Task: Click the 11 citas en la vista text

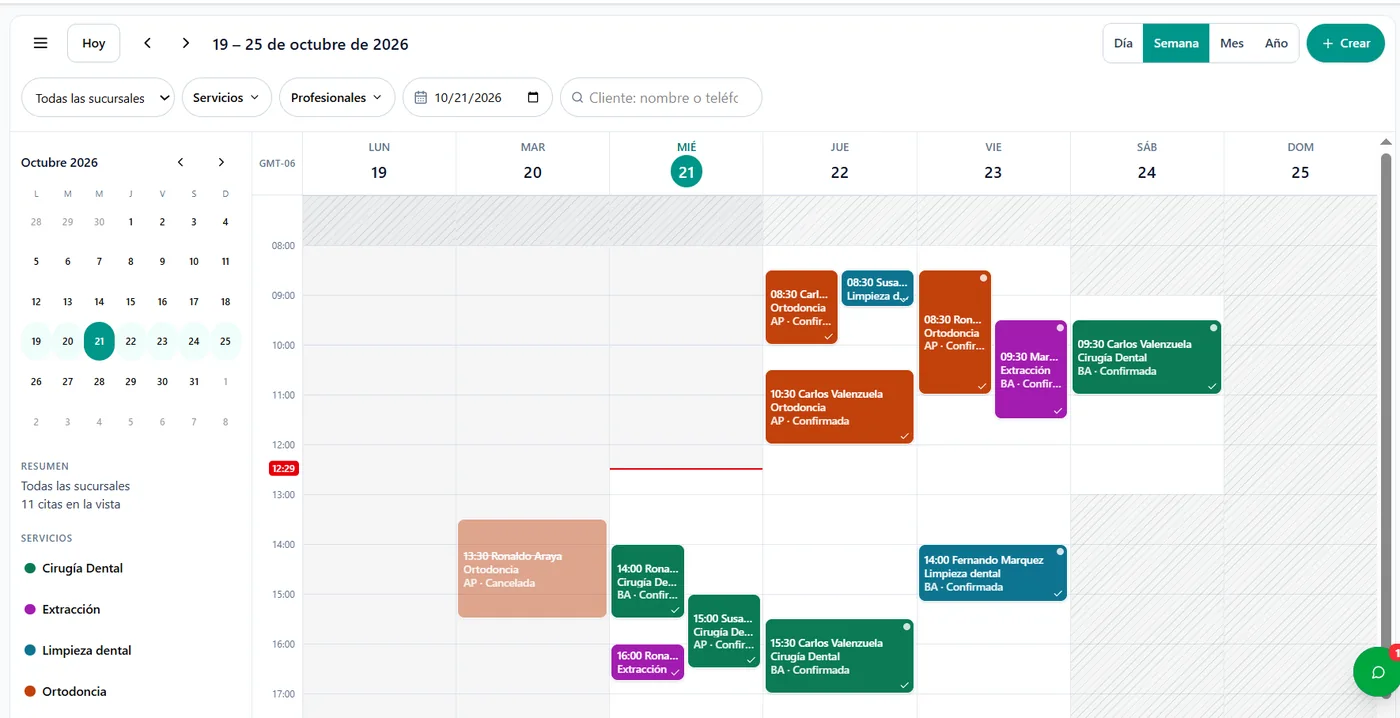Action: [x=71, y=504]
